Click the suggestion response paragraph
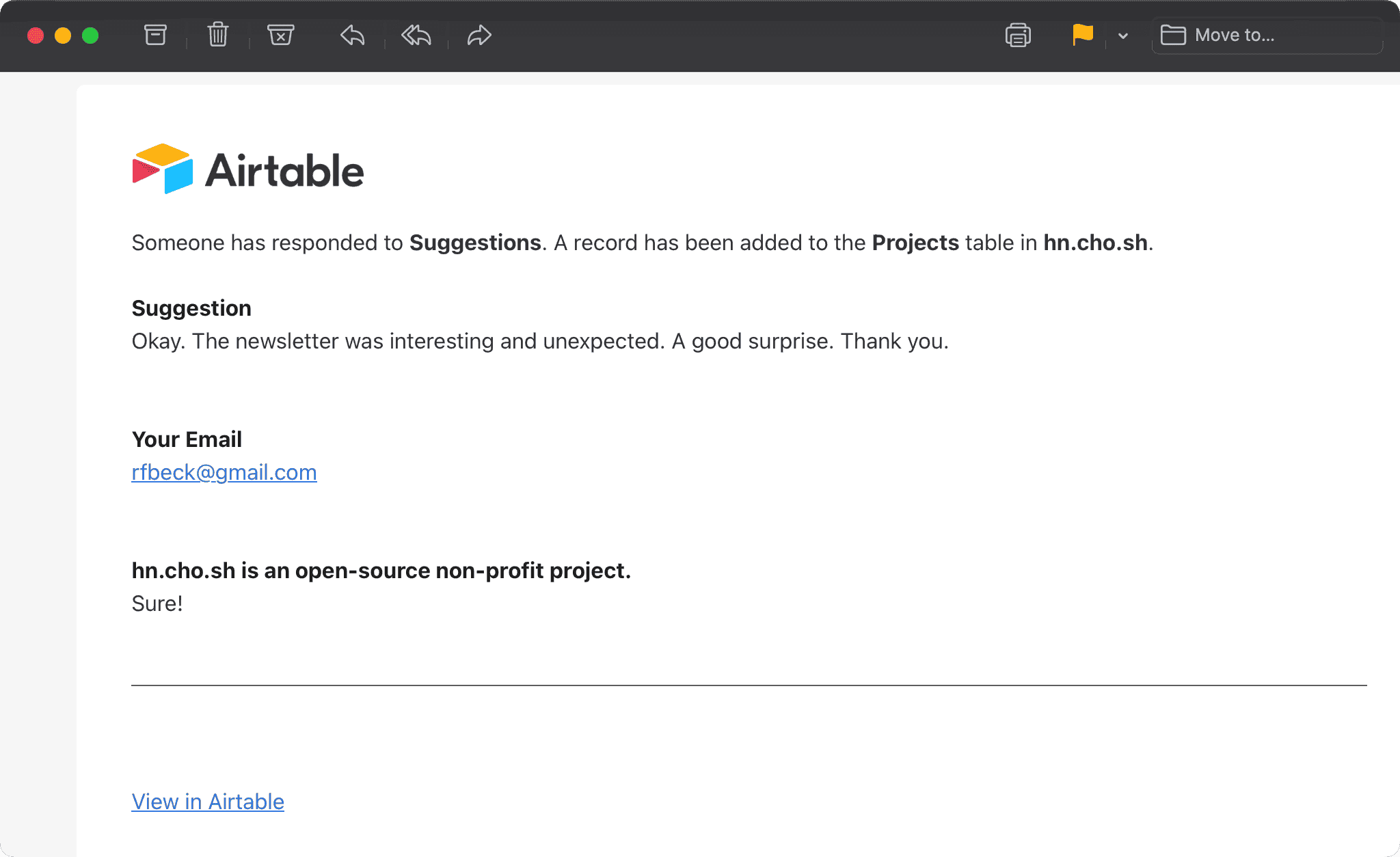The height and width of the screenshot is (857, 1400). 540,341
